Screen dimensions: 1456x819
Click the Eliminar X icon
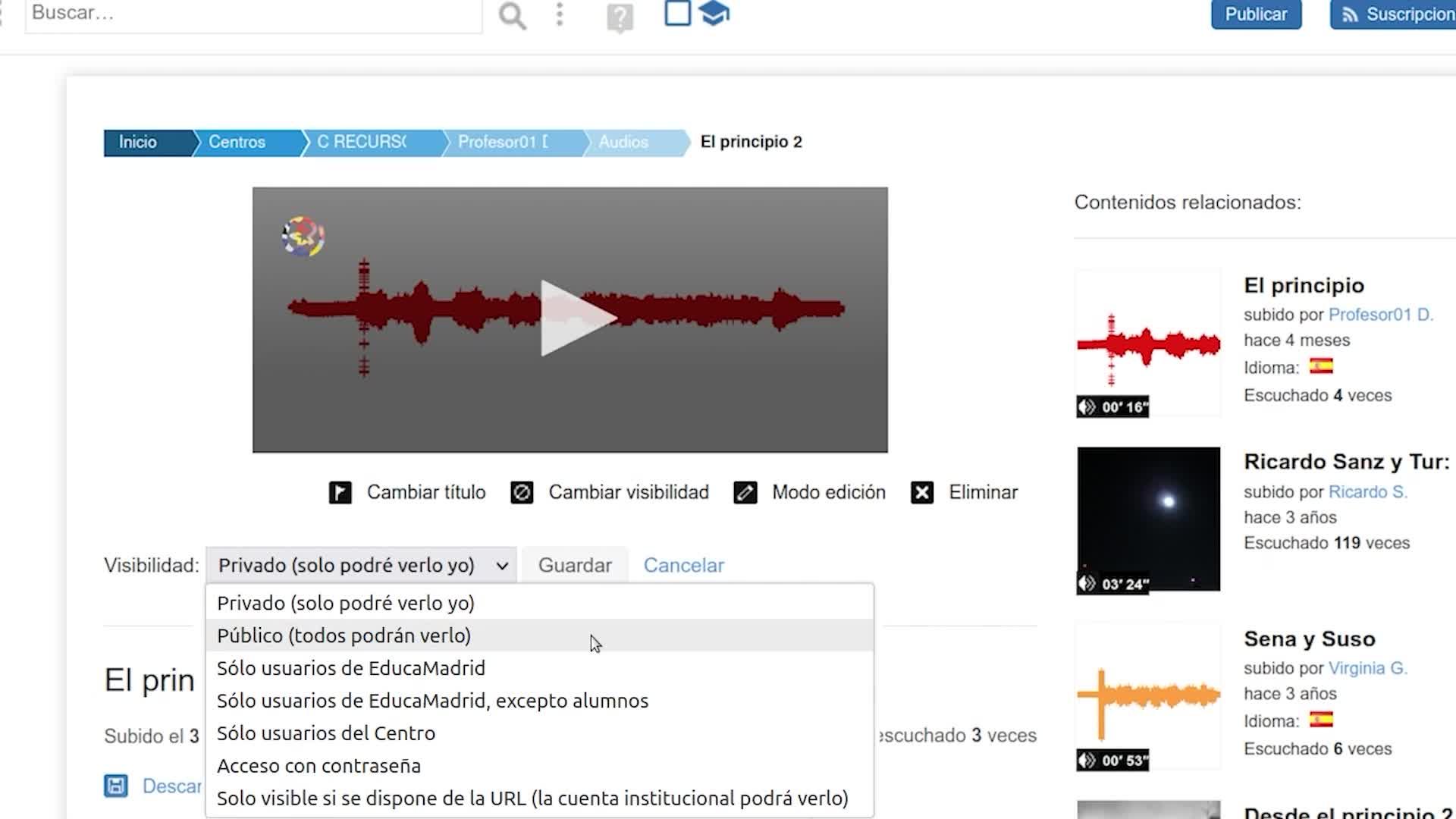921,493
